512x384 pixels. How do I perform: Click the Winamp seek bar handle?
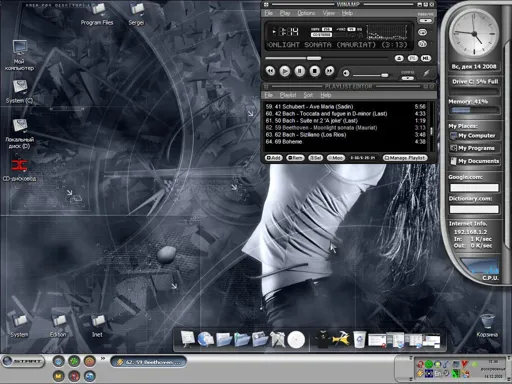[314, 58]
